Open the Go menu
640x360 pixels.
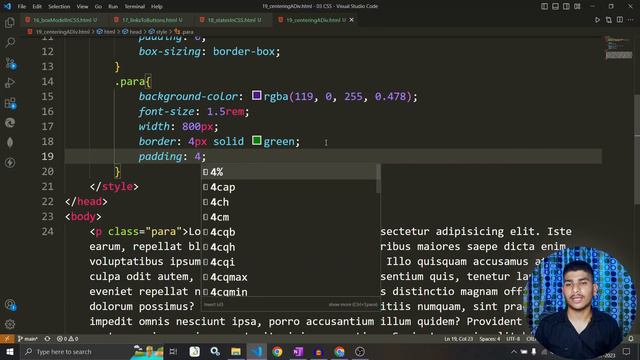tap(98, 7)
